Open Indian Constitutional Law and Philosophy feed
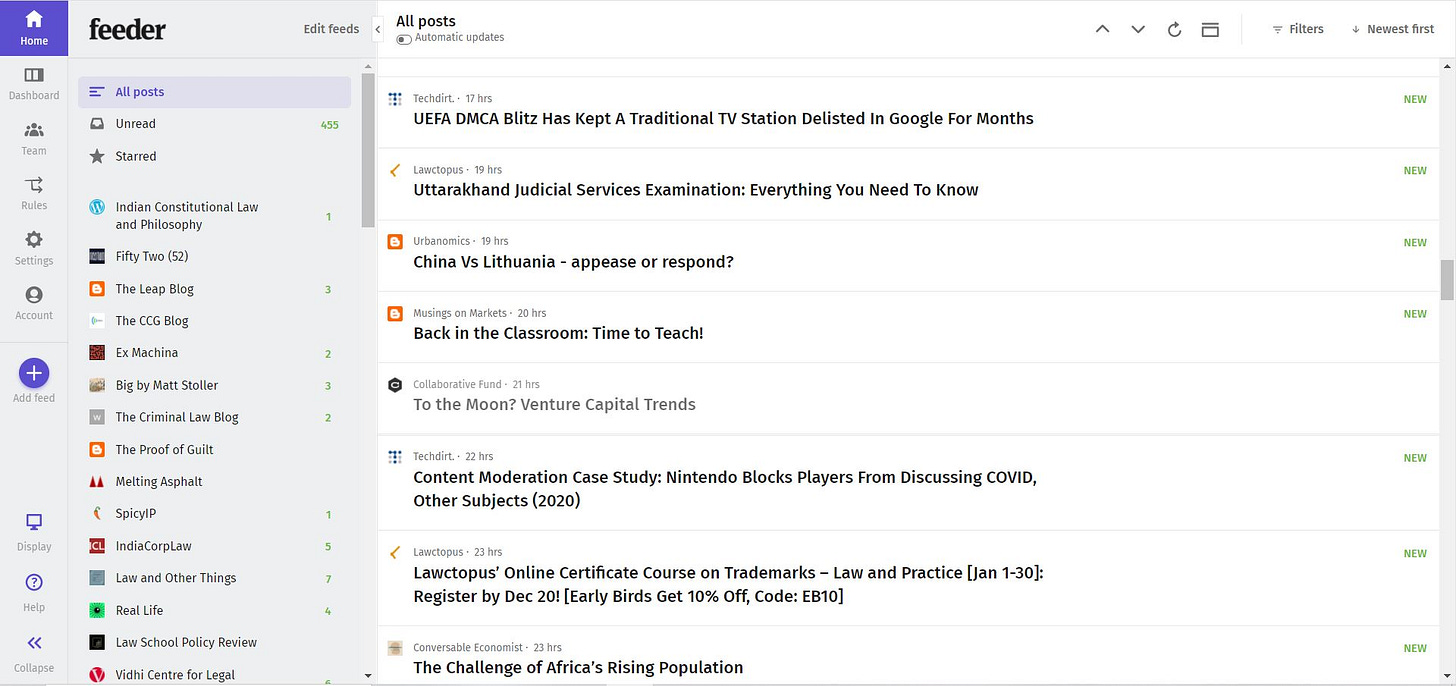The image size is (1456, 686). click(x=215, y=216)
